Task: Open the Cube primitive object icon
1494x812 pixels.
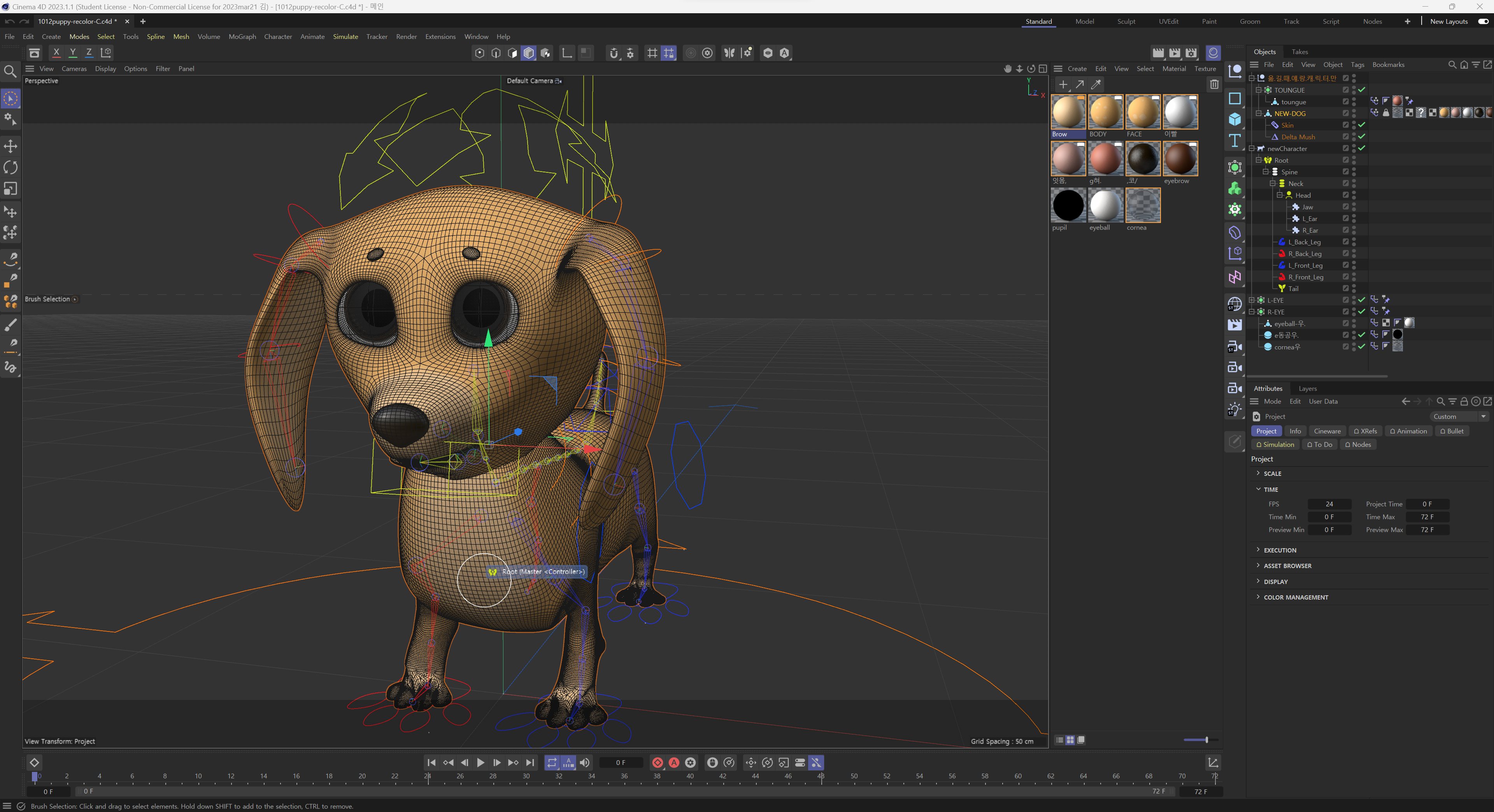Action: click(1235, 119)
